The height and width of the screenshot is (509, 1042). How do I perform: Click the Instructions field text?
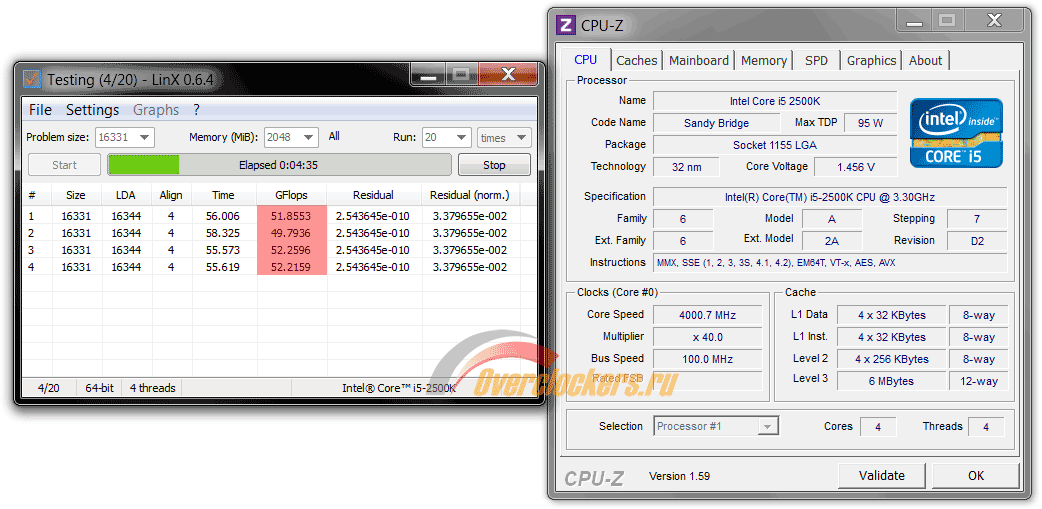click(x=830, y=262)
